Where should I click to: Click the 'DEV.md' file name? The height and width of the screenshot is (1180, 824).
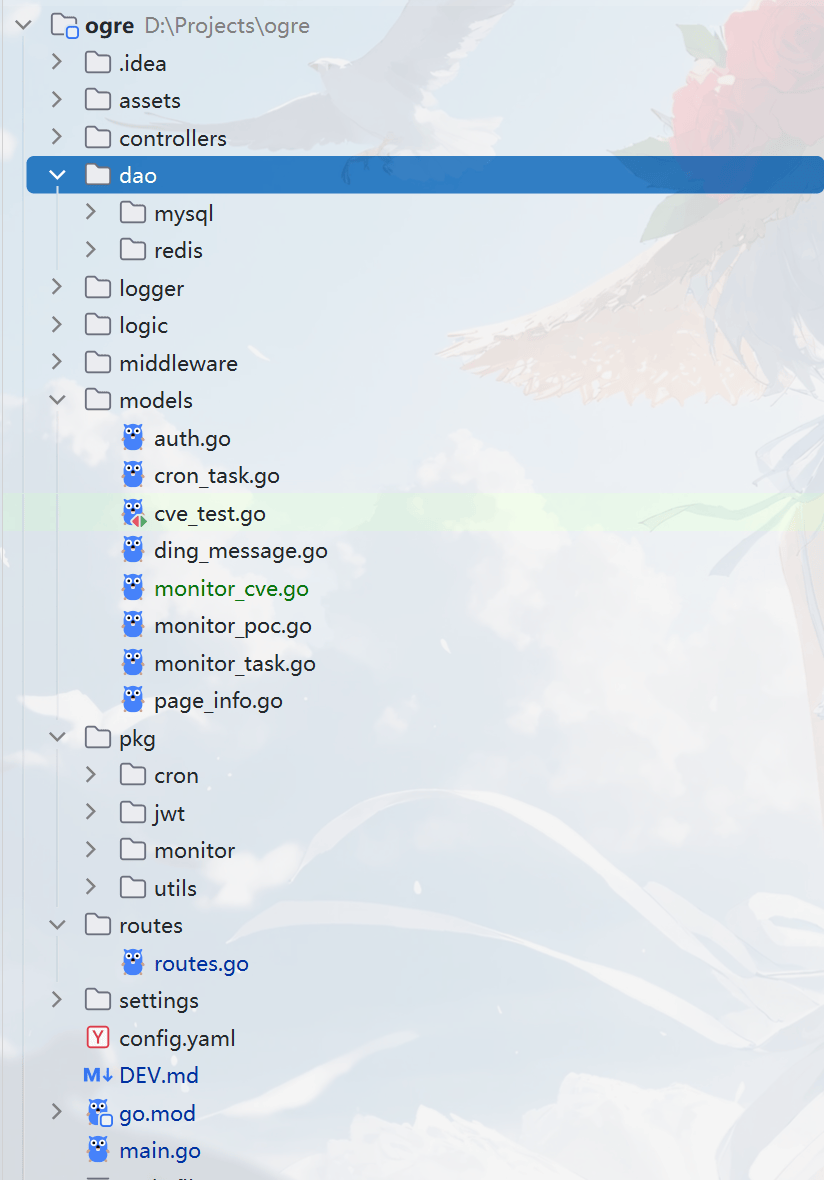pyautogui.click(x=159, y=1075)
